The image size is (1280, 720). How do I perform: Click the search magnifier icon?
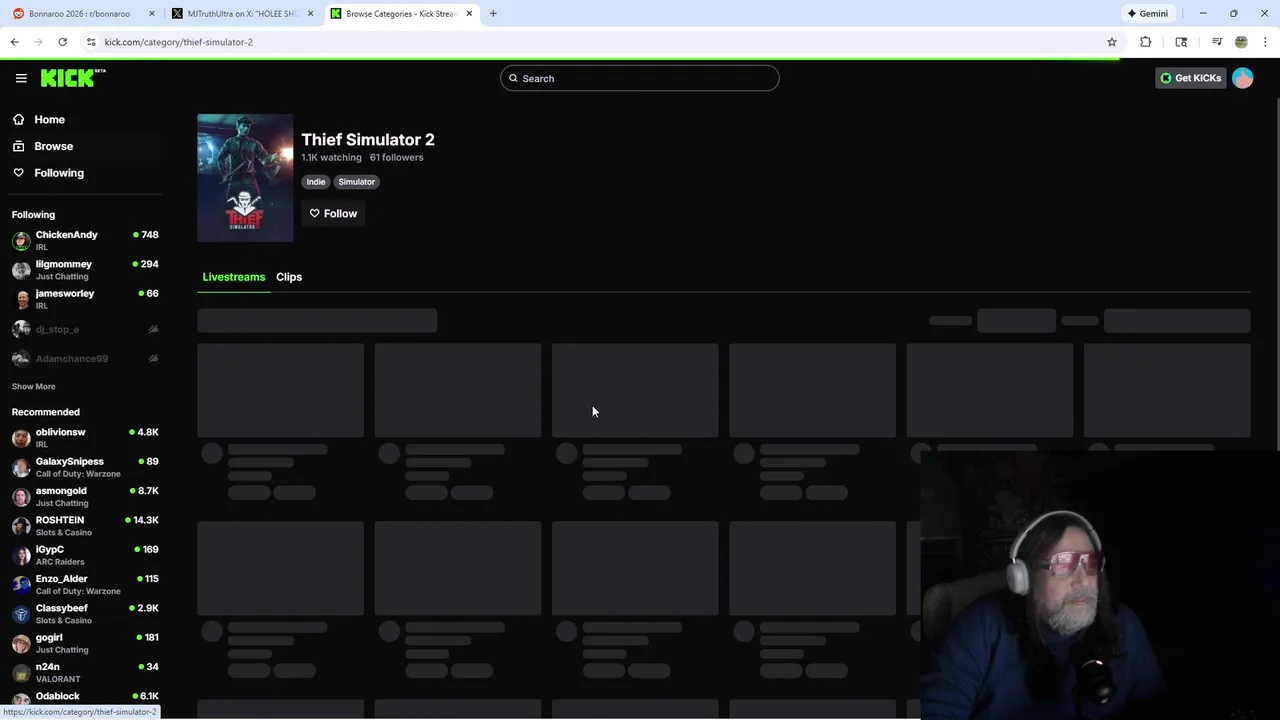tap(514, 78)
